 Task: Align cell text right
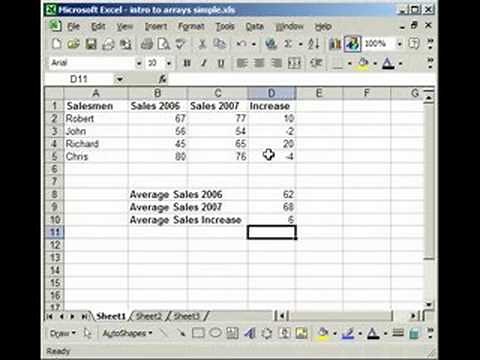tap(276, 63)
